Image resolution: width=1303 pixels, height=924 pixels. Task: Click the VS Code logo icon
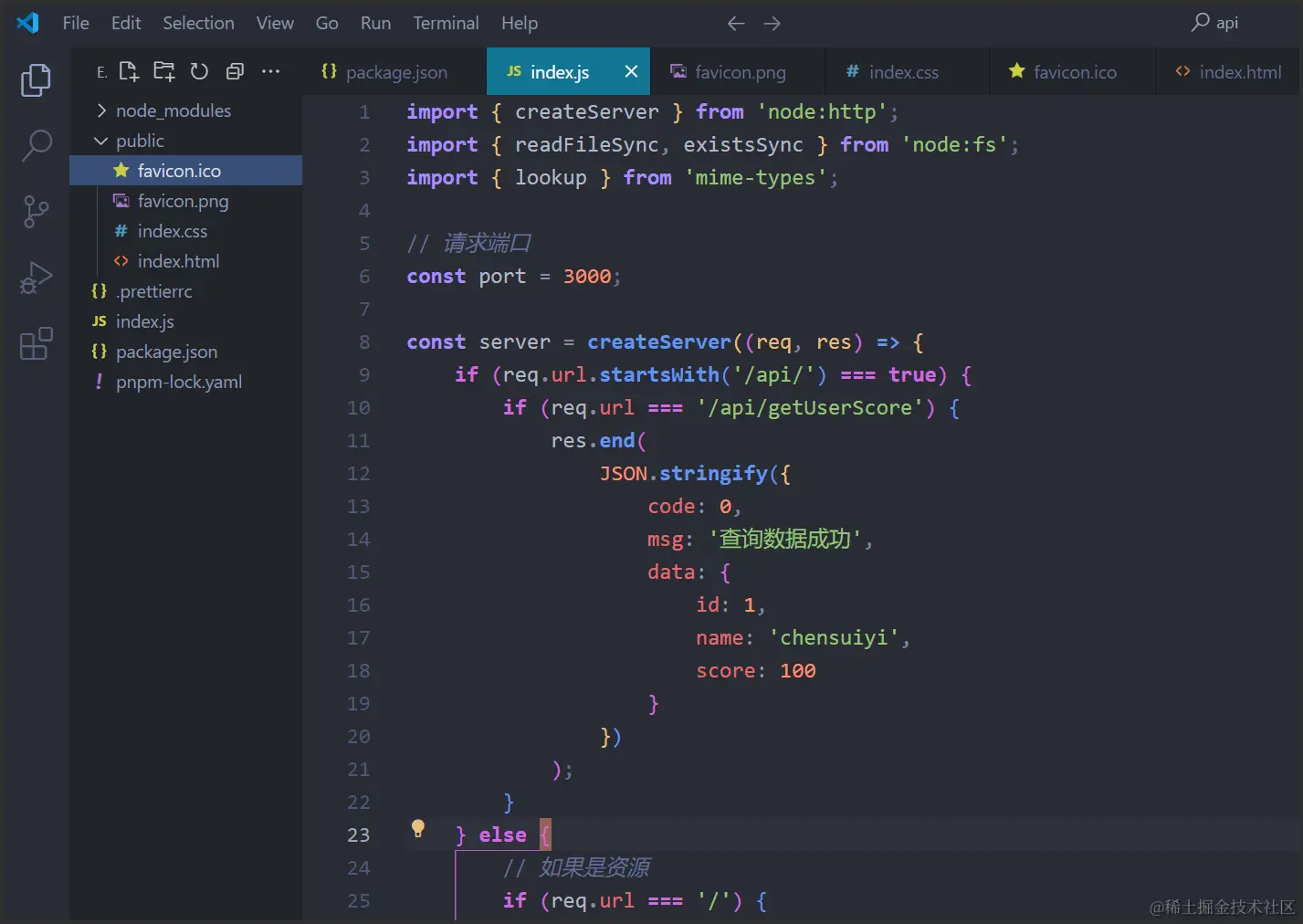[x=27, y=23]
